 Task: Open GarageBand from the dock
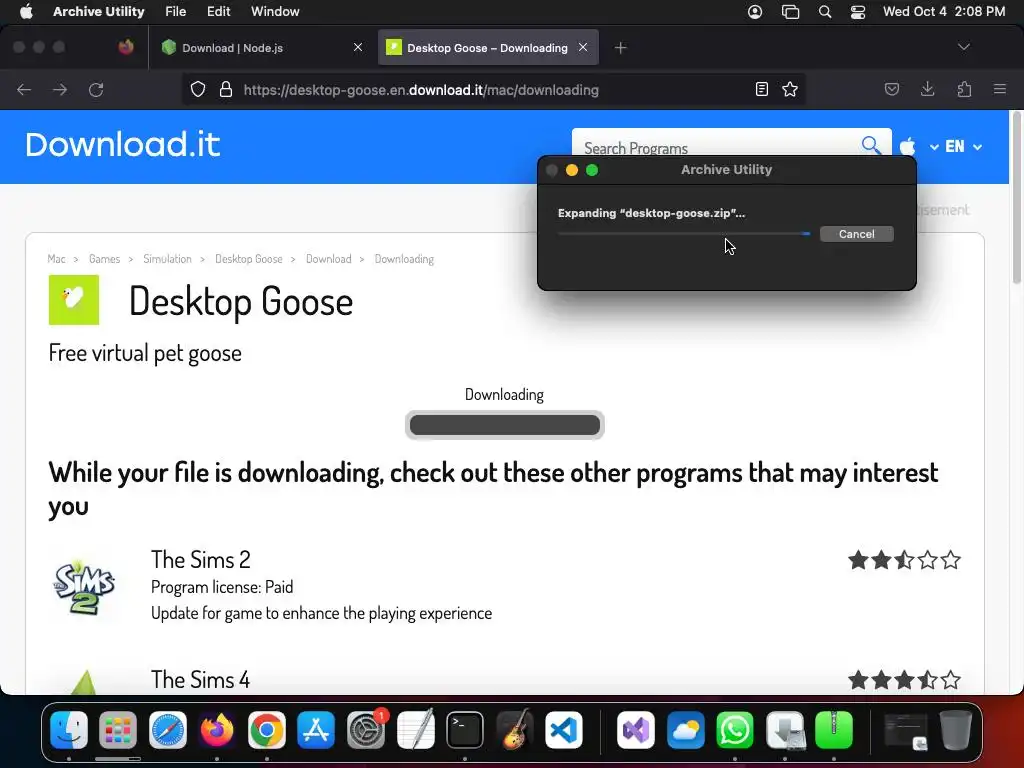click(x=514, y=730)
